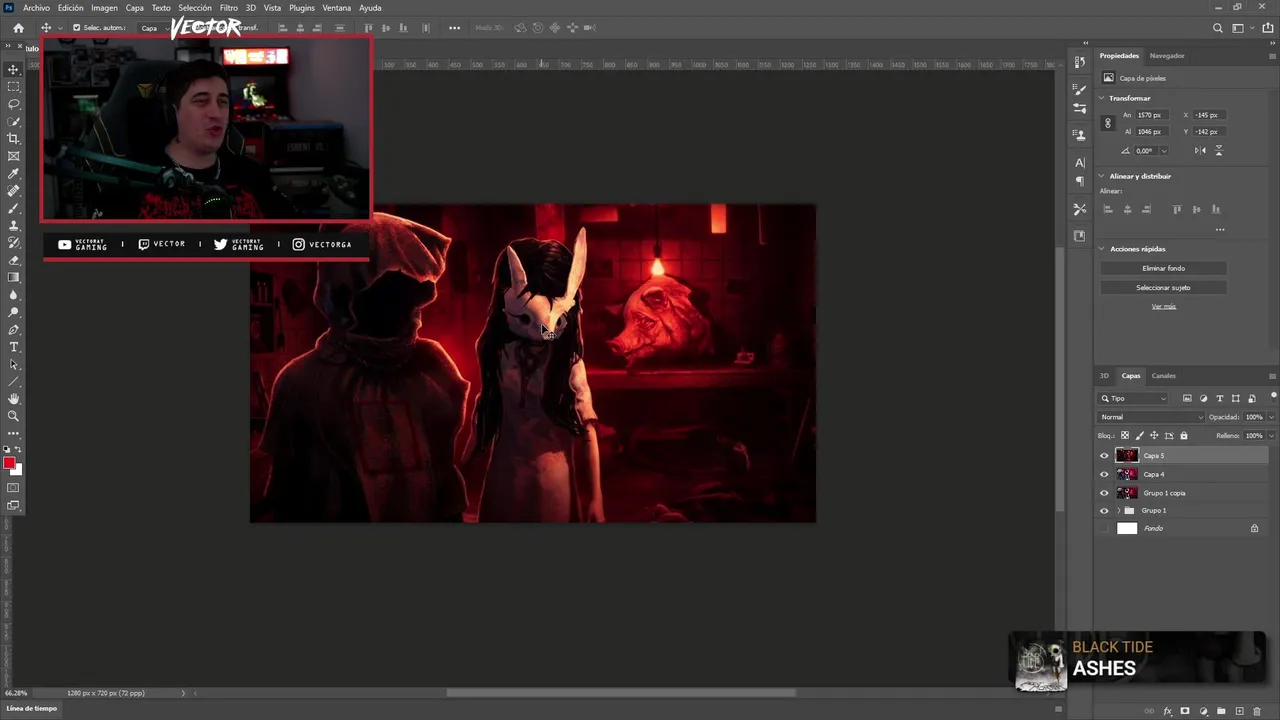The height and width of the screenshot is (720, 1280).
Task: Toggle lock all for layer
Action: 1184,435
